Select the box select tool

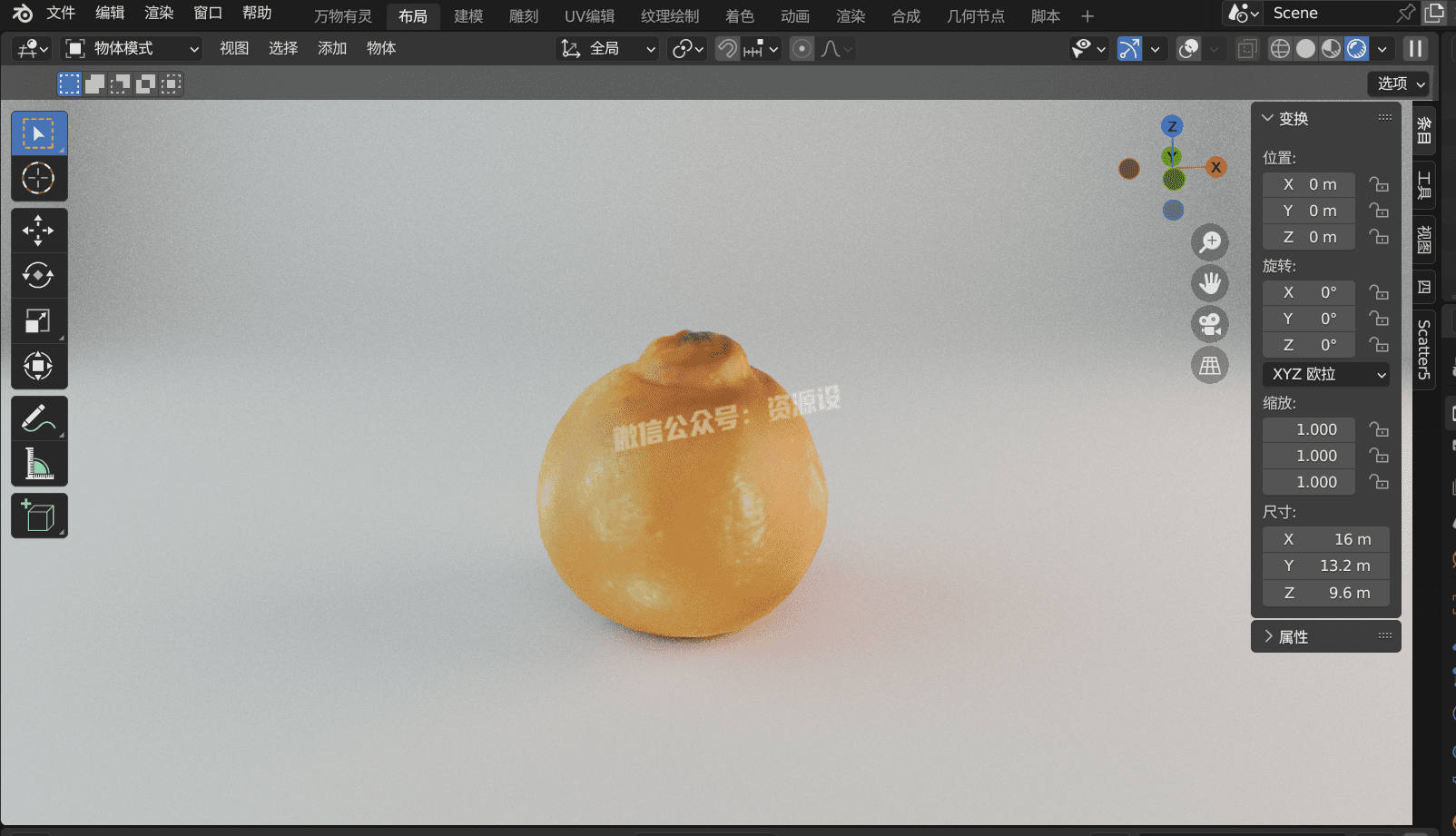click(38, 133)
